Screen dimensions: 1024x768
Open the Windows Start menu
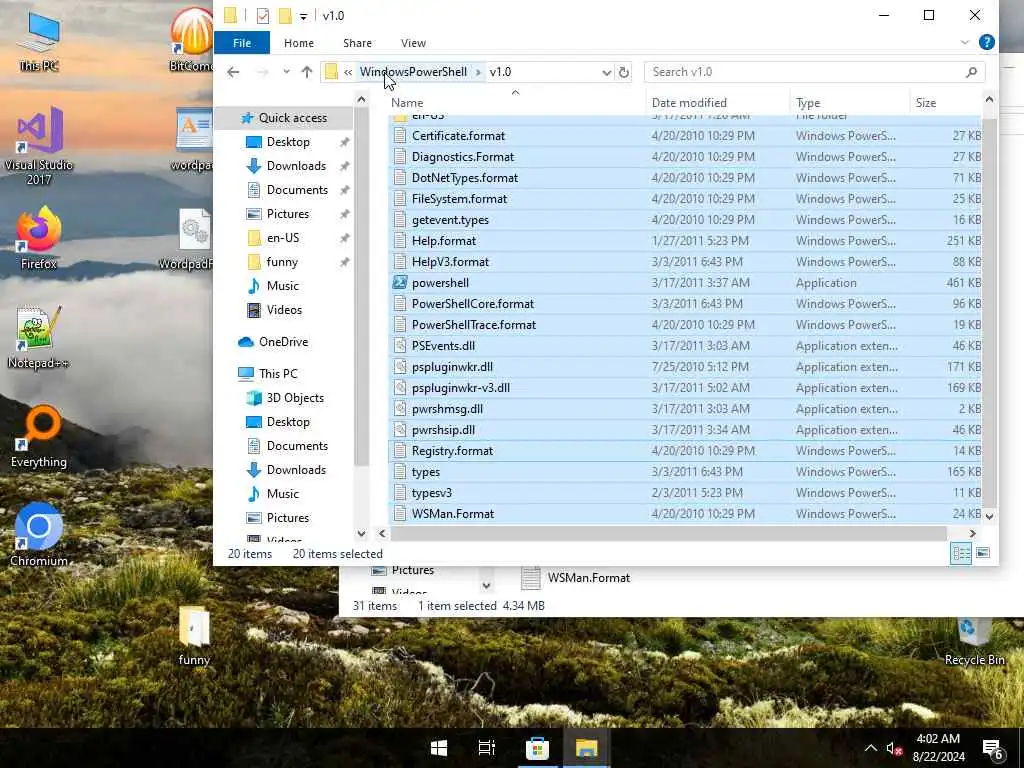439,748
